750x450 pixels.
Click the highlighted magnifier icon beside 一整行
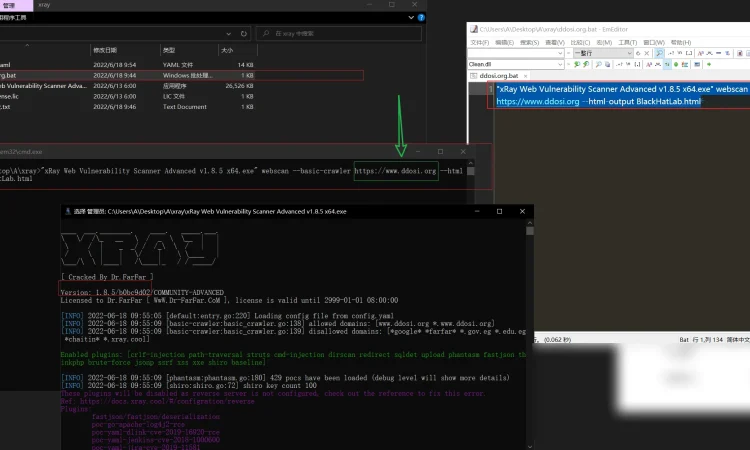click(x=659, y=53)
